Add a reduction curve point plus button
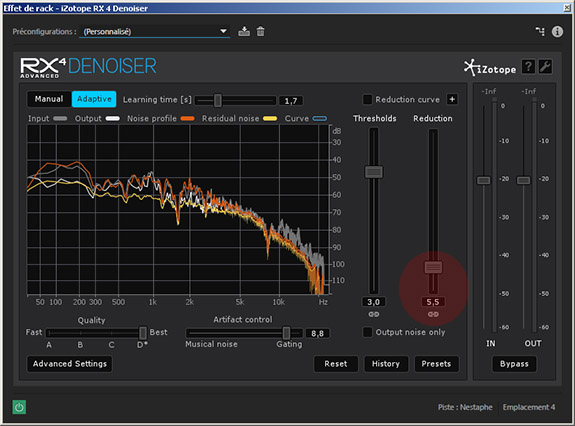The height and width of the screenshot is (426, 575). [452, 99]
